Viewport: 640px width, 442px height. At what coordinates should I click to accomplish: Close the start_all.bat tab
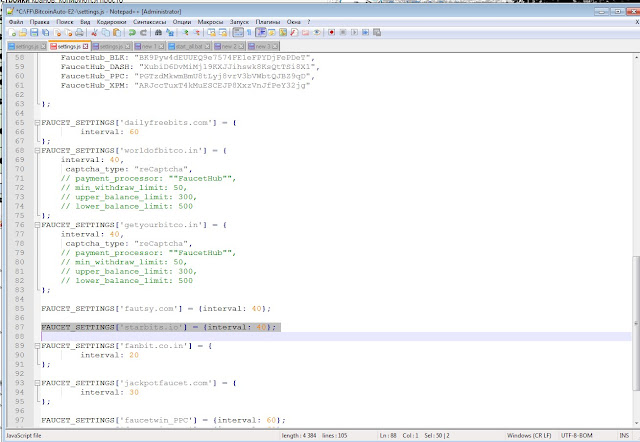[x=207, y=46]
